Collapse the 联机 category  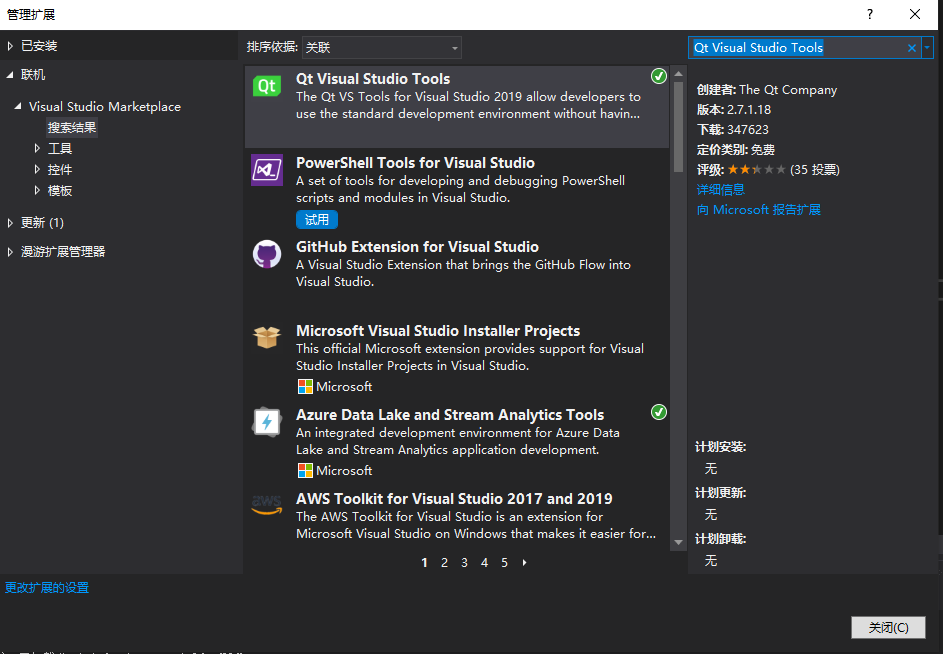pos(10,75)
